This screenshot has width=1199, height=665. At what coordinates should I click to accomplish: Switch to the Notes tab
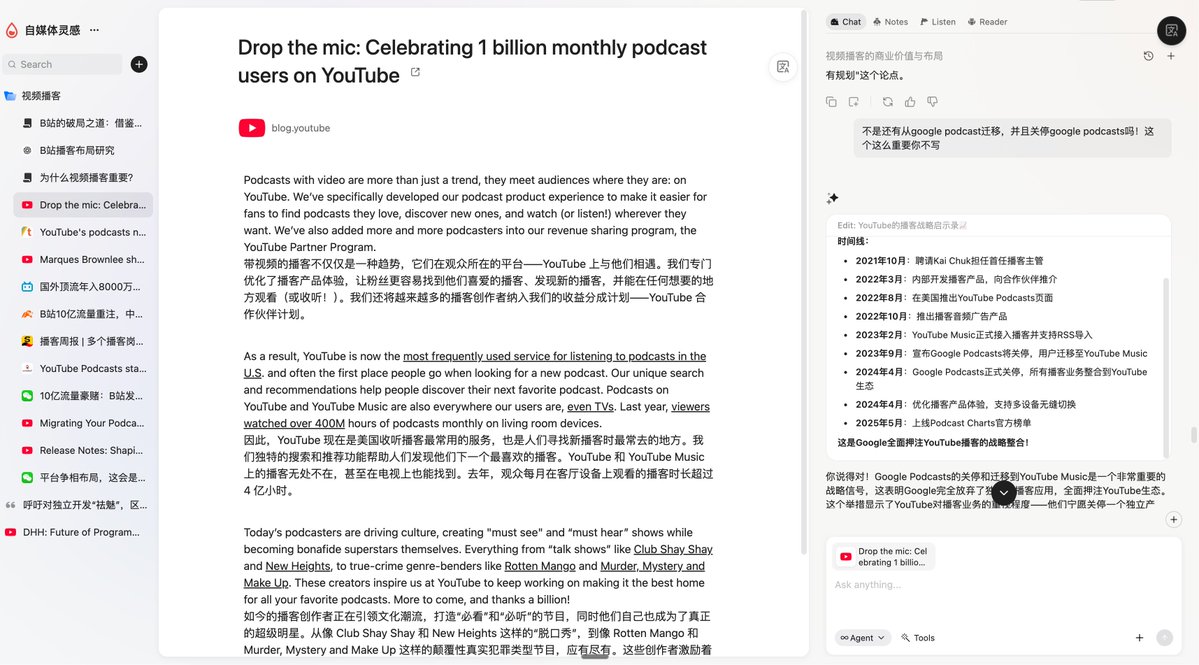[890, 21]
